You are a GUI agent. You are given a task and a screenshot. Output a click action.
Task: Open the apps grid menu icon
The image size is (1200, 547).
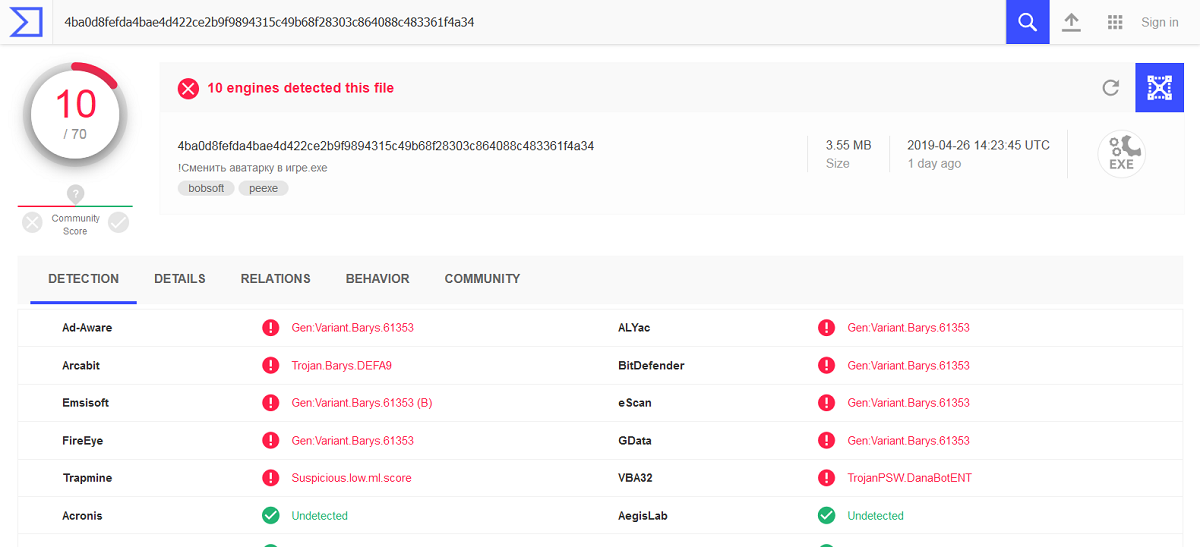[x=1116, y=22]
